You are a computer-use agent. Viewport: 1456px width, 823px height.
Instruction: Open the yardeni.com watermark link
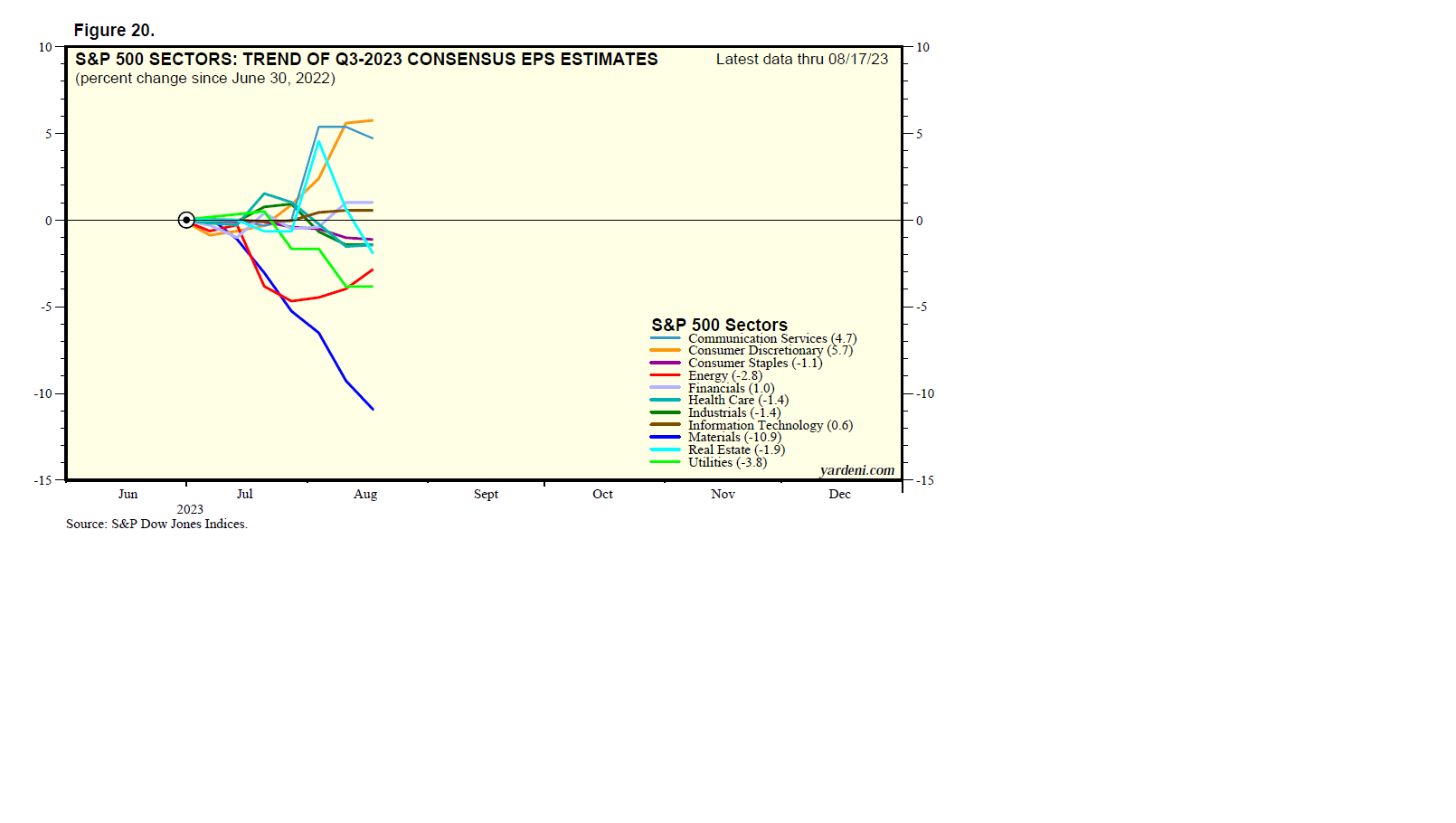point(856,470)
